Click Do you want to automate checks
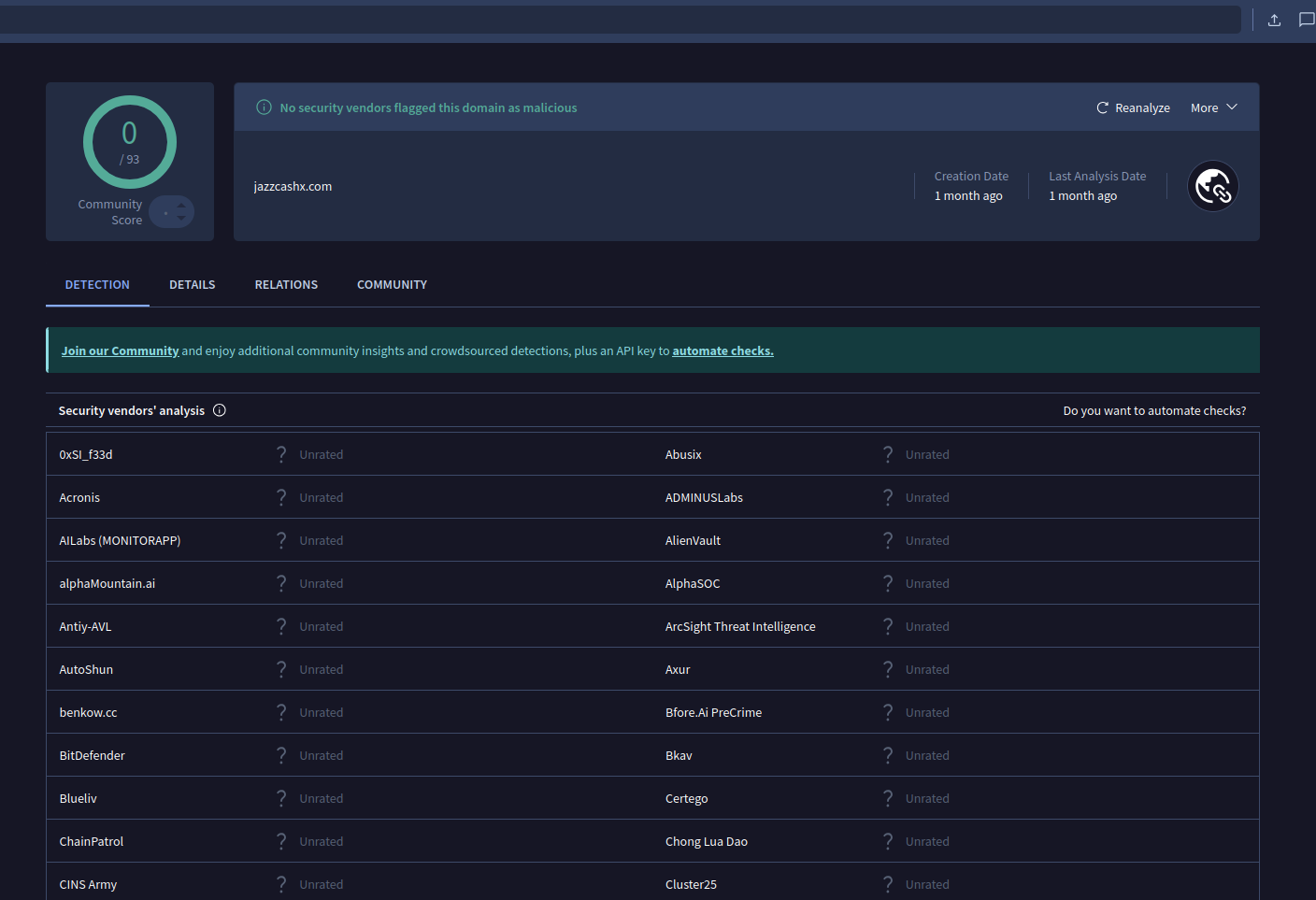 (x=1154, y=411)
